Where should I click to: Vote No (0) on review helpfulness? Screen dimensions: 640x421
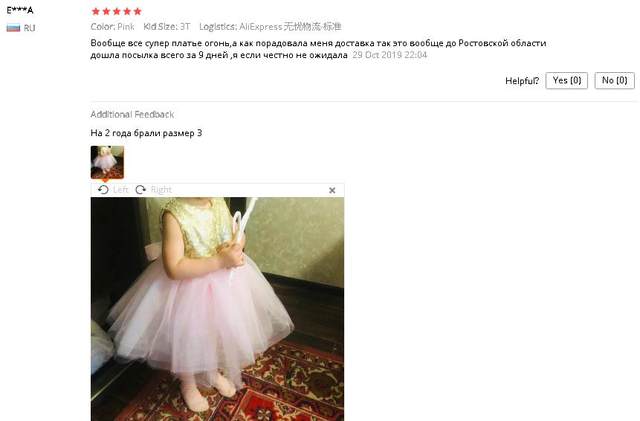(x=614, y=80)
